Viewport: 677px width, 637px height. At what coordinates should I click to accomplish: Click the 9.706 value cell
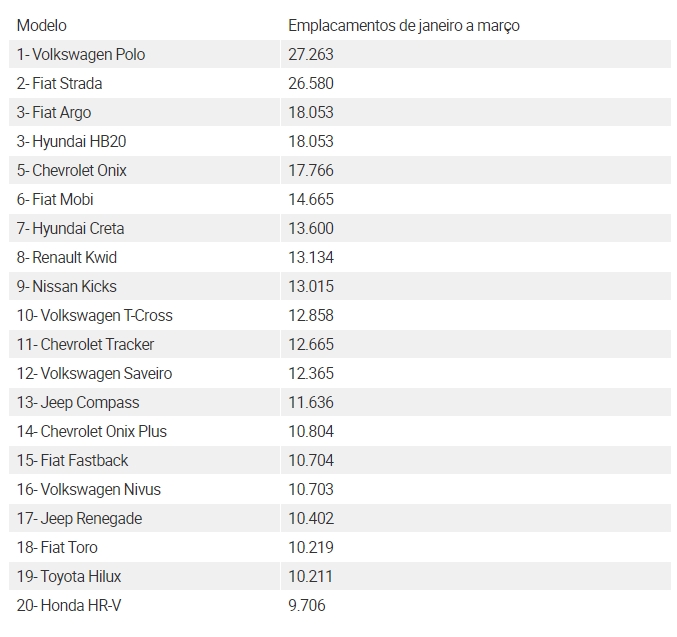[x=307, y=605]
